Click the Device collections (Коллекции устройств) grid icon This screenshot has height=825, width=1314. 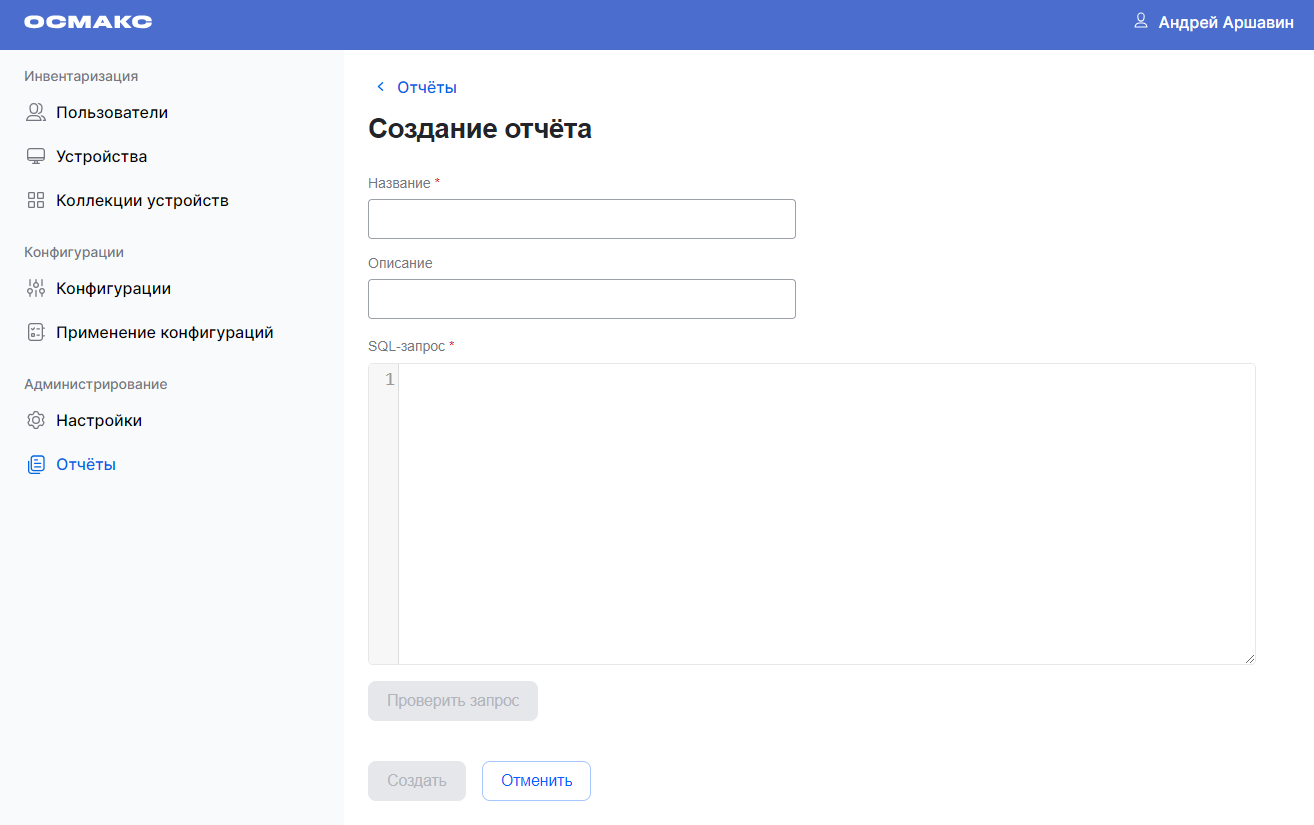36,201
